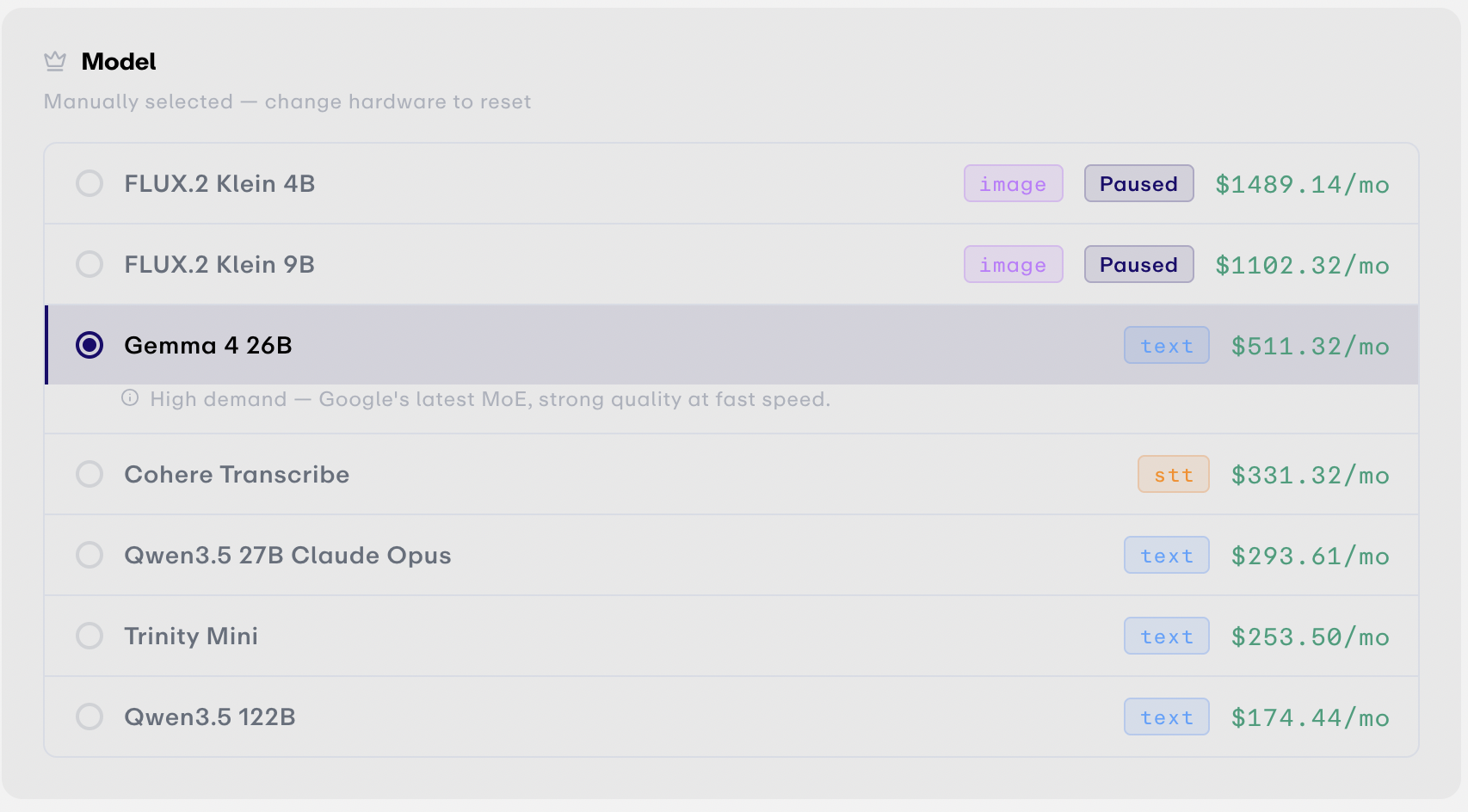
Task: Click the Paused badge on FLUX.2 Klein 4B
Action: point(1138,183)
